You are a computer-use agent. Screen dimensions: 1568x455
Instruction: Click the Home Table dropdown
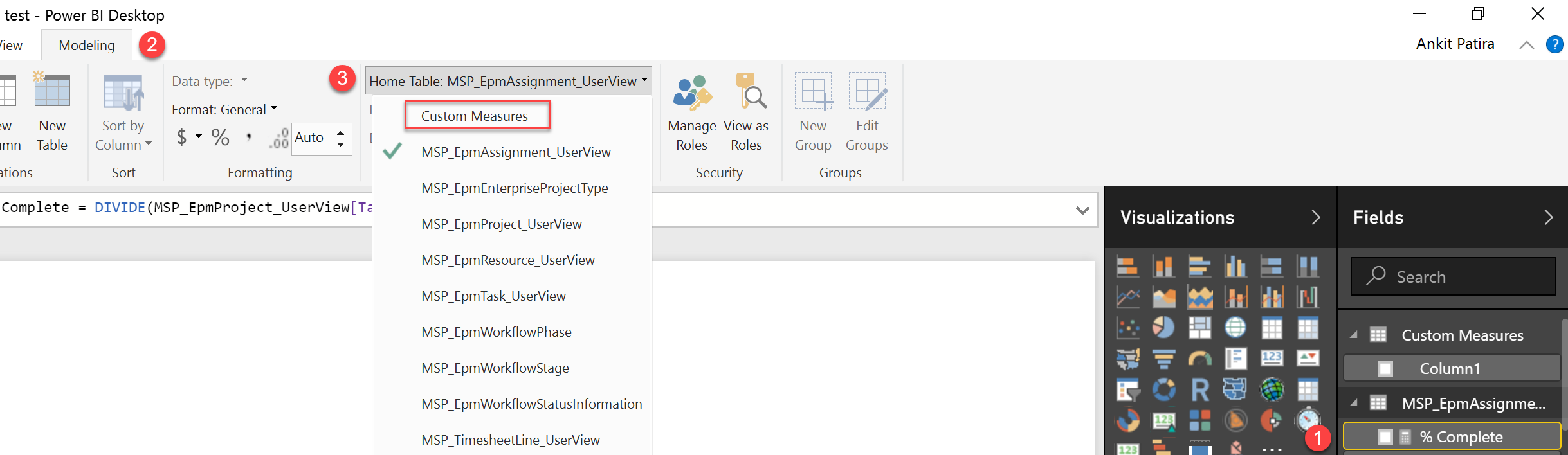coord(508,81)
